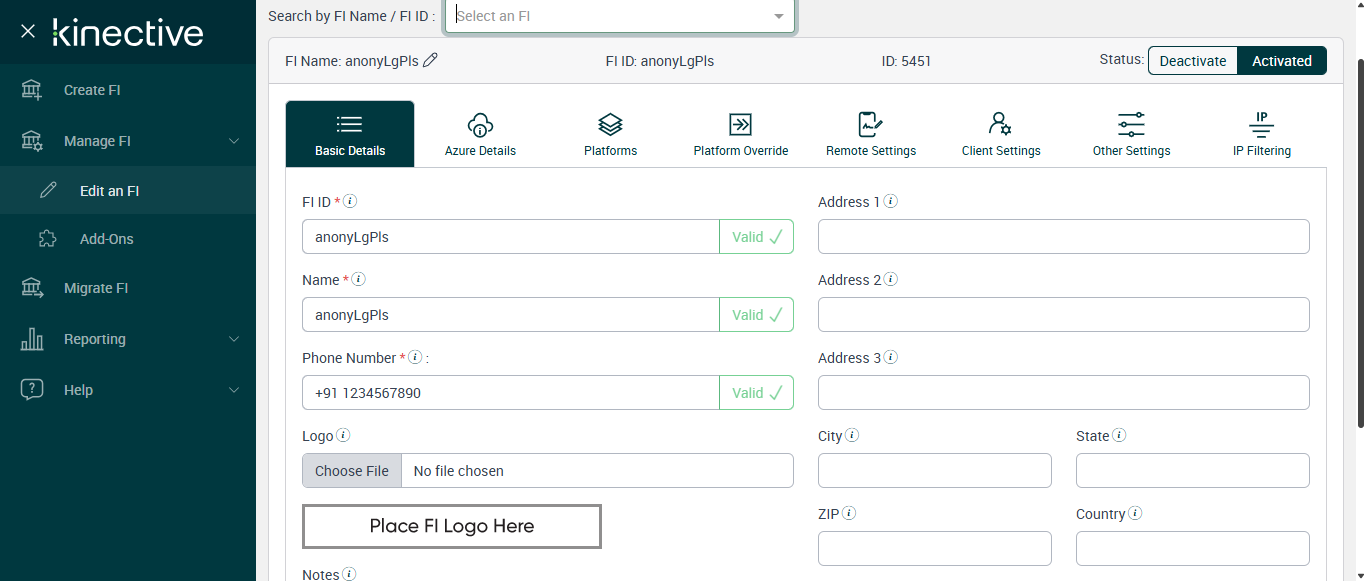Expand the Help sidebar section
This screenshot has width=1366, height=581.
click(x=234, y=390)
